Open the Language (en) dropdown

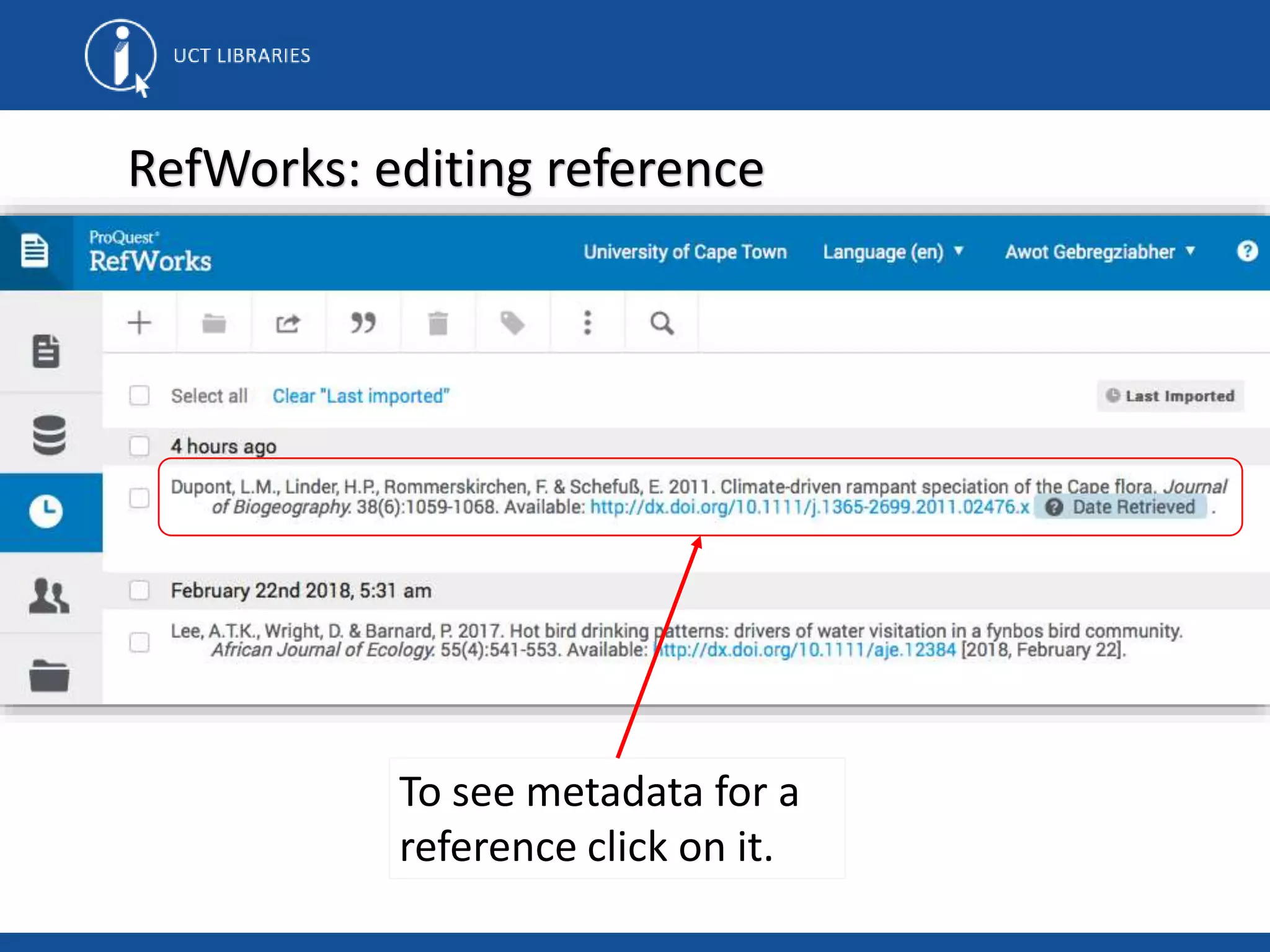click(893, 252)
